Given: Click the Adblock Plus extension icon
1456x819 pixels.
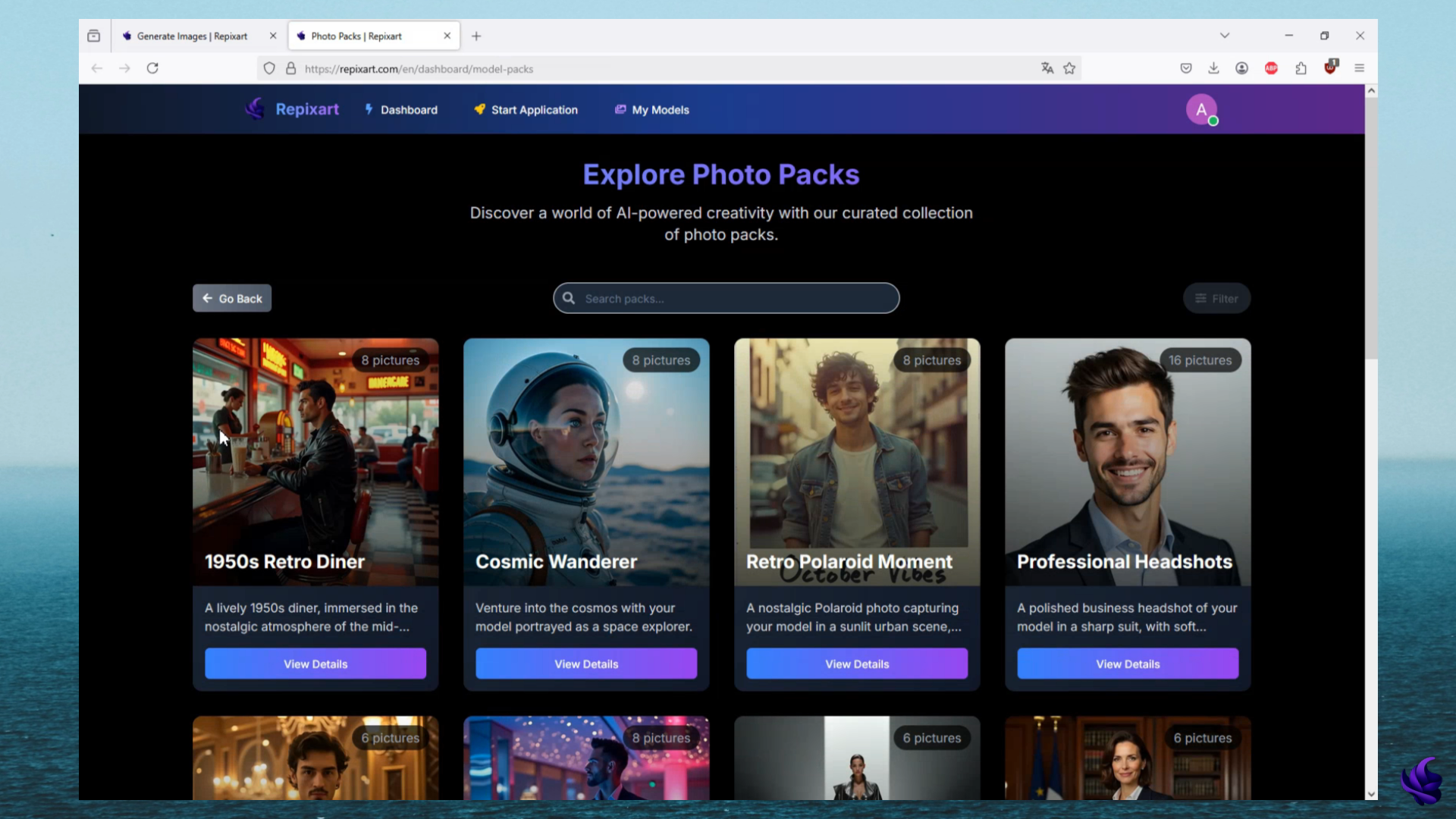Looking at the screenshot, I should pos(1271,68).
